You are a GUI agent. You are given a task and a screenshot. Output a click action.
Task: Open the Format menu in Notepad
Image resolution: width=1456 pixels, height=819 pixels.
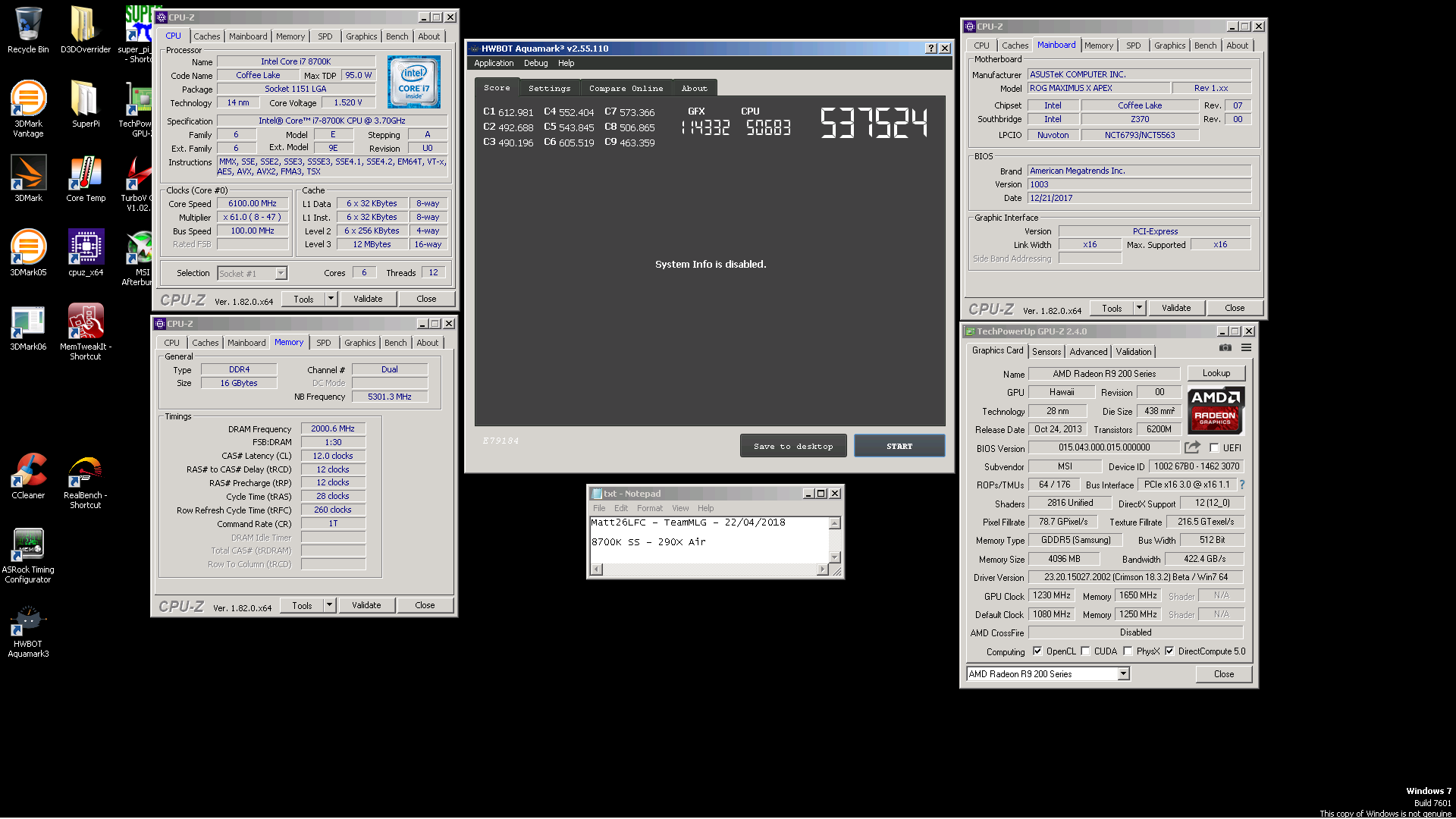coord(649,508)
